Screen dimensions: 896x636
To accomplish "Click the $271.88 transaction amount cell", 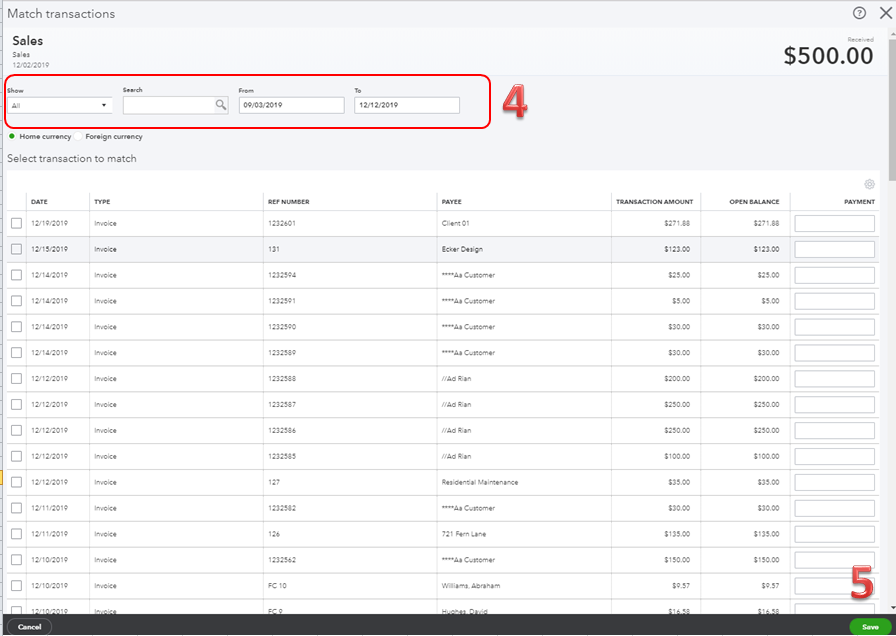I will click(677, 223).
